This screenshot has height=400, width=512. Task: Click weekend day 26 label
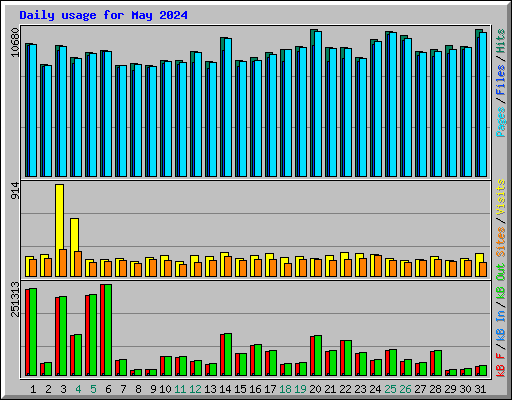point(405,389)
